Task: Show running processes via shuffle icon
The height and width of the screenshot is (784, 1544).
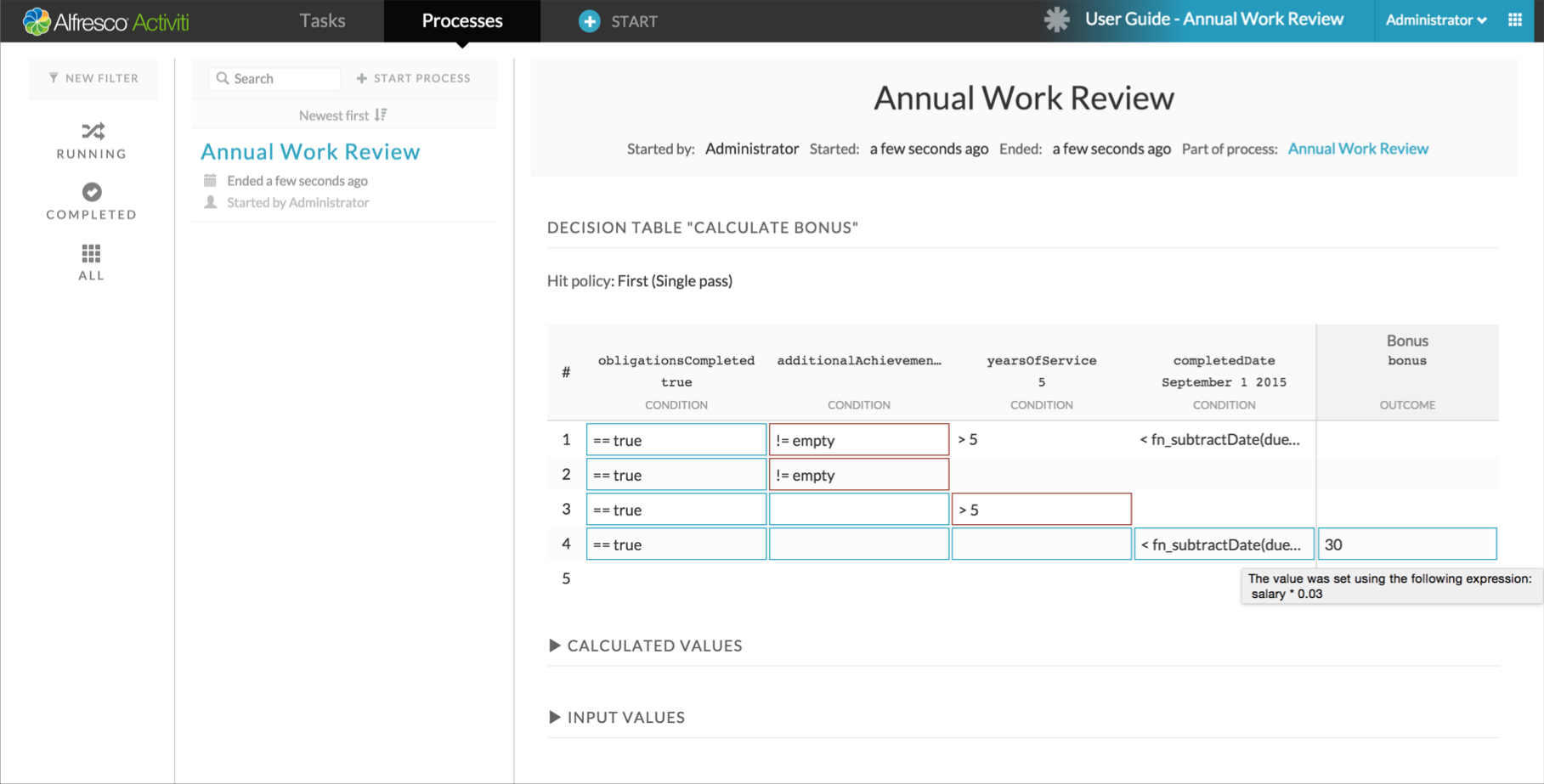Action: tap(92, 132)
